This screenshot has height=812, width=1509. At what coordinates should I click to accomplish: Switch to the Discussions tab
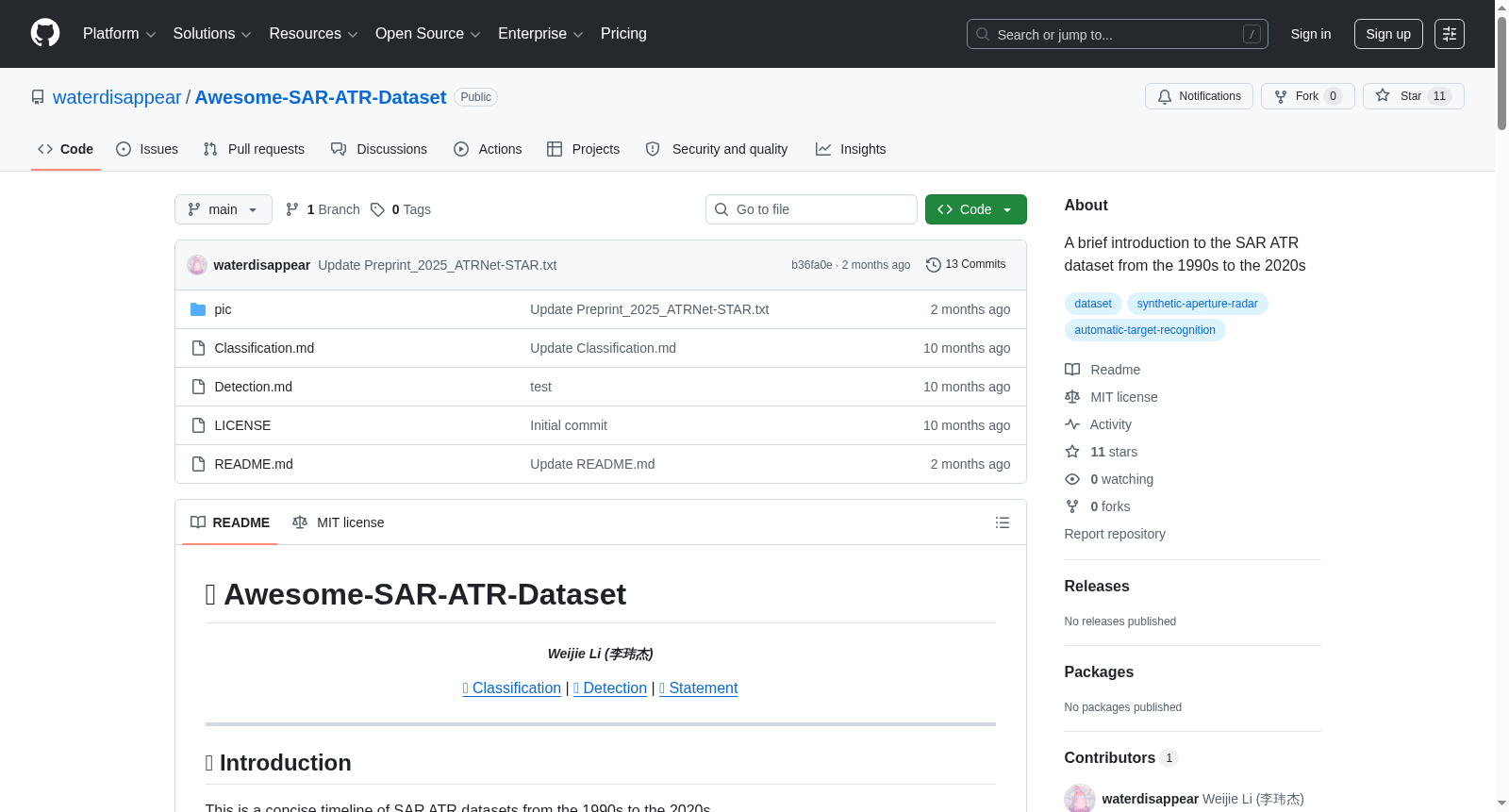379,149
